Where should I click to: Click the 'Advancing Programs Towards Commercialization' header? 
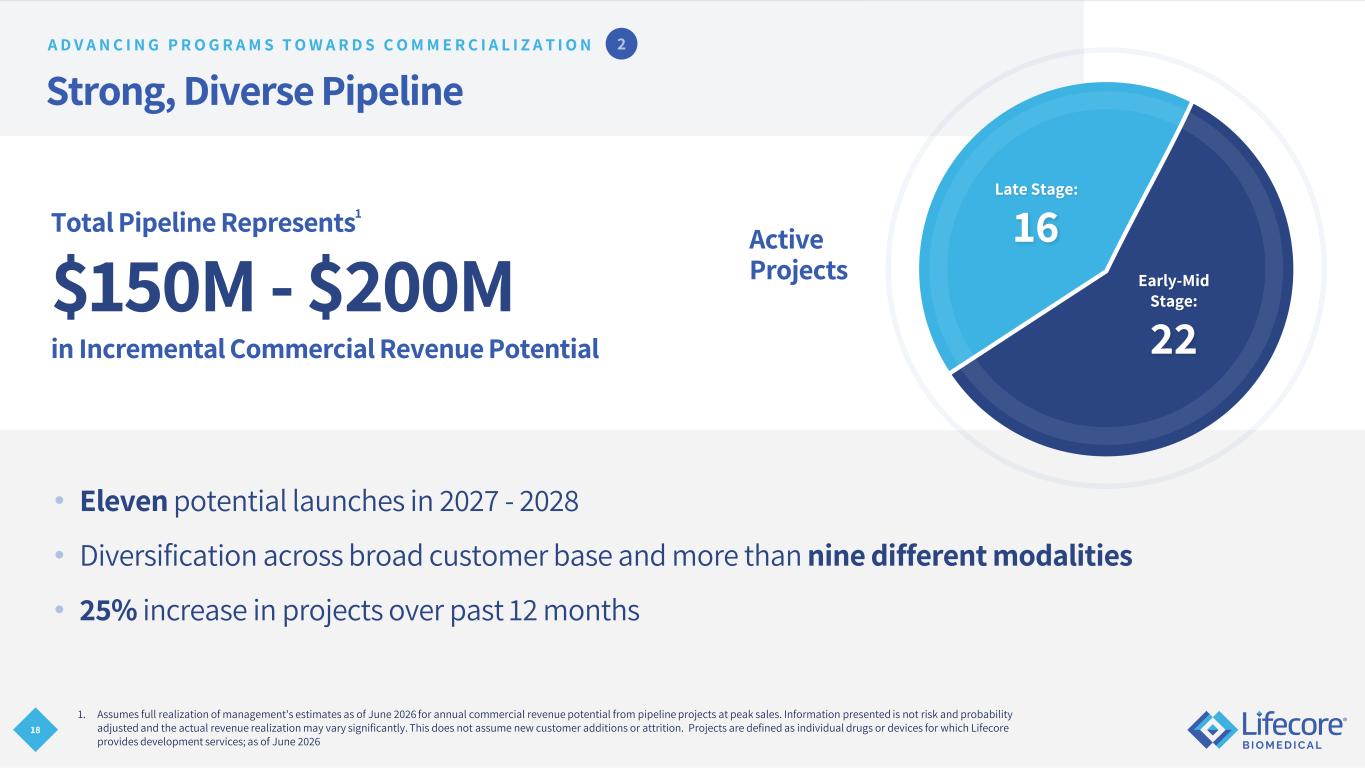(319, 44)
